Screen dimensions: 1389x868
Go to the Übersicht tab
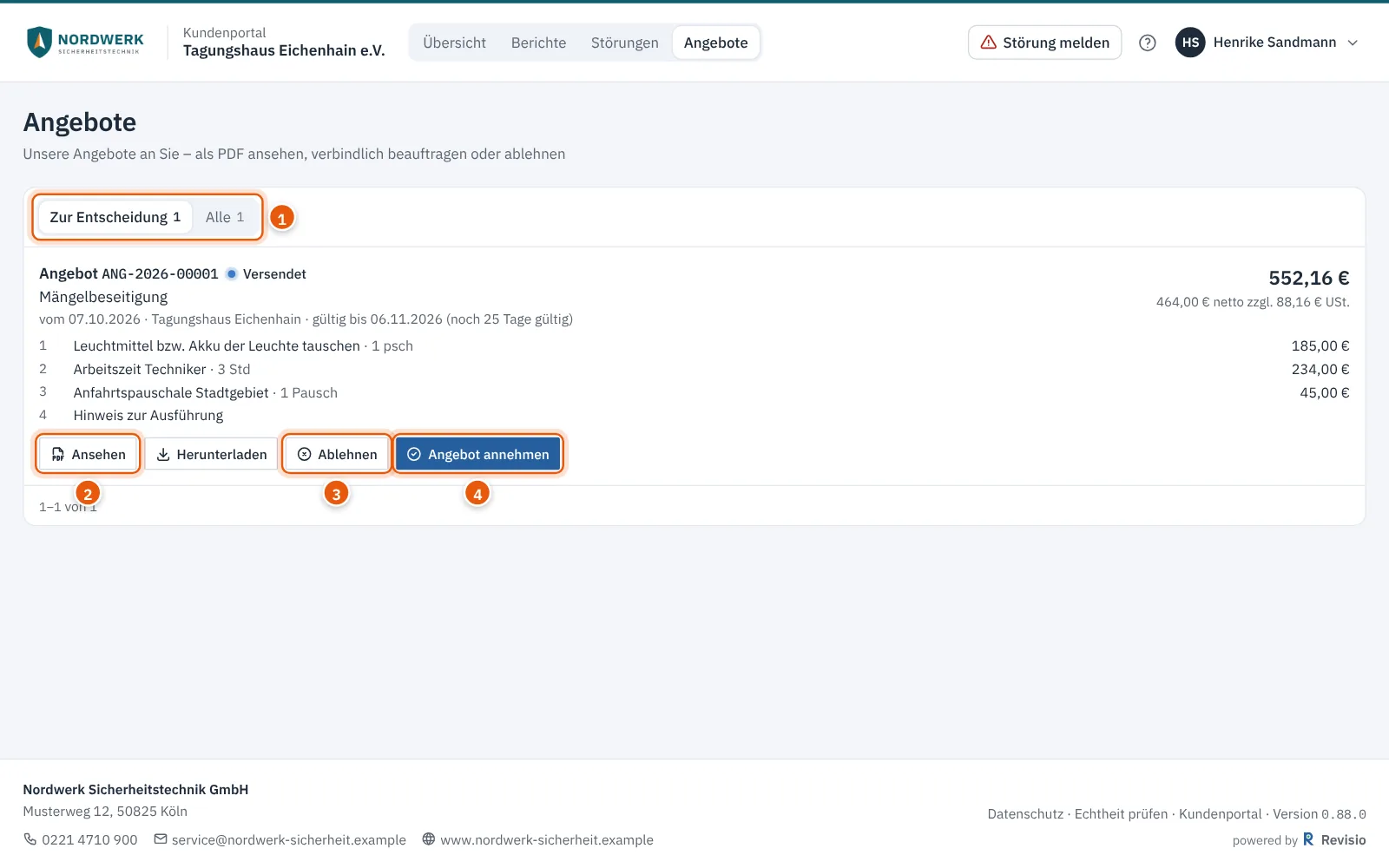[454, 43]
